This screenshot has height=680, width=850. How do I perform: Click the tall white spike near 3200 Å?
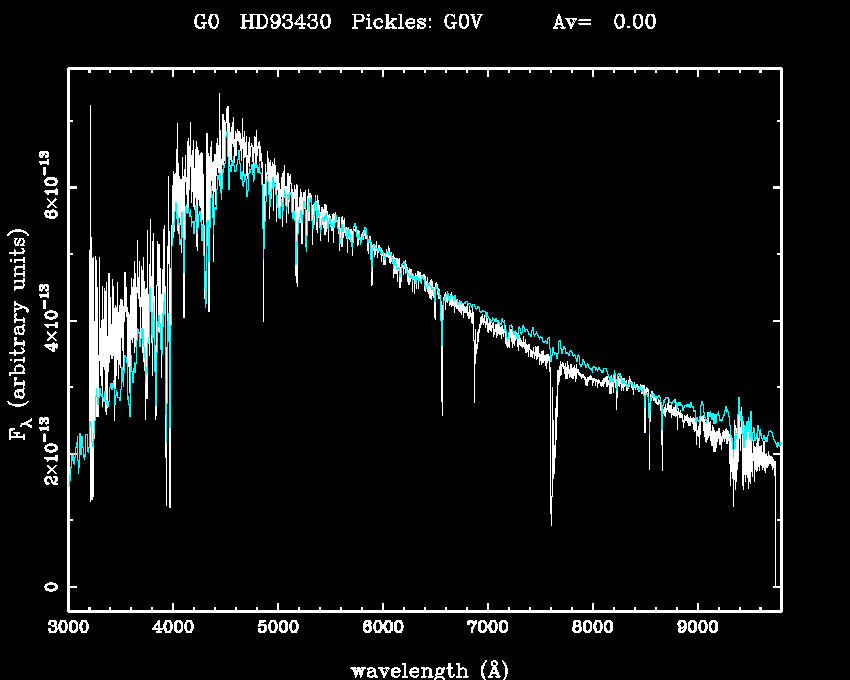click(x=90, y=108)
